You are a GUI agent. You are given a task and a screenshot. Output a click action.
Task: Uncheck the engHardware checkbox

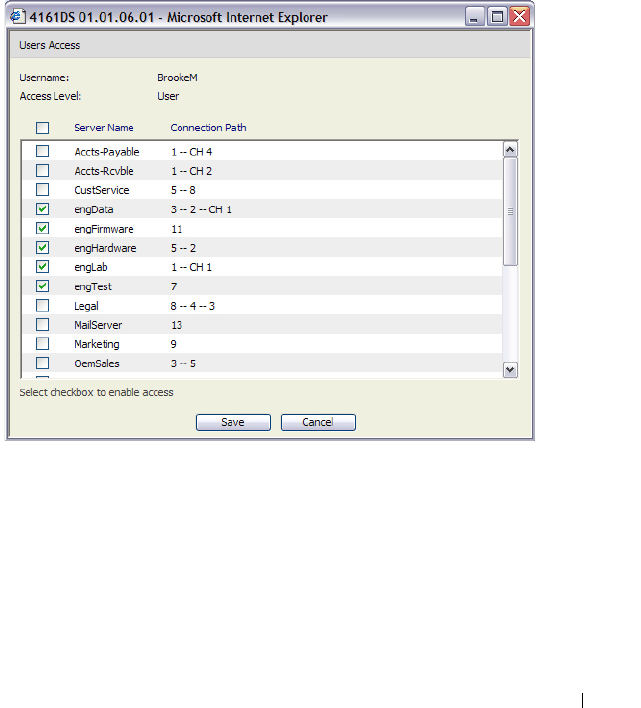tap(42, 247)
